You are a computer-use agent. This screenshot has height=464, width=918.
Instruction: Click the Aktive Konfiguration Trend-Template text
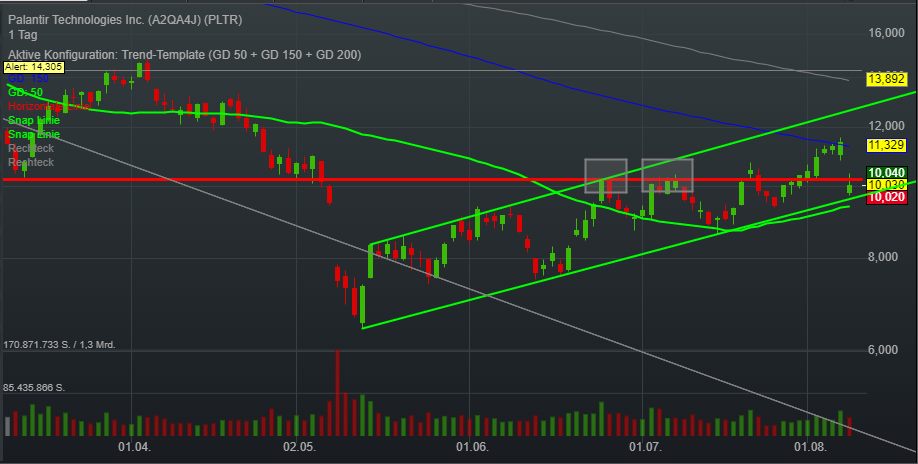click(184, 54)
